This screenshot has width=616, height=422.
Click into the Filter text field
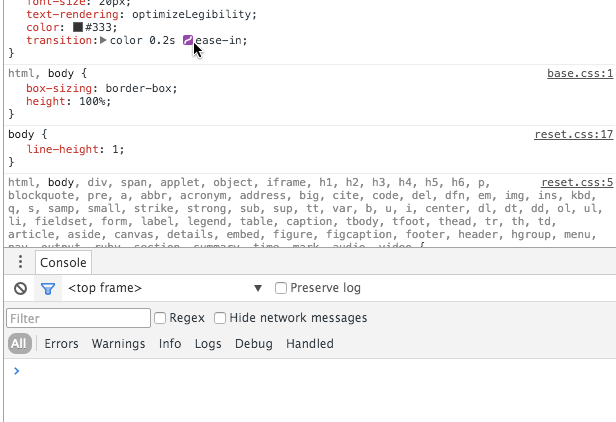[x=77, y=318]
